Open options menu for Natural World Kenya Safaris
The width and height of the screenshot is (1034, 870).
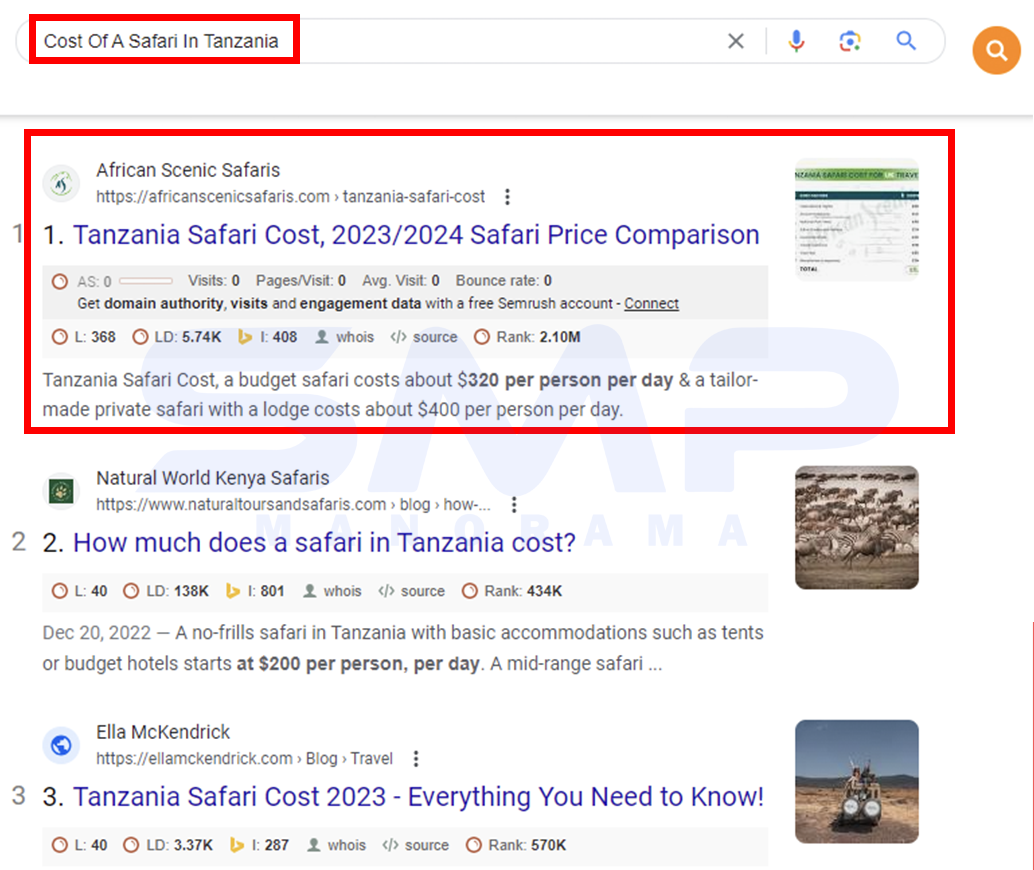(514, 505)
